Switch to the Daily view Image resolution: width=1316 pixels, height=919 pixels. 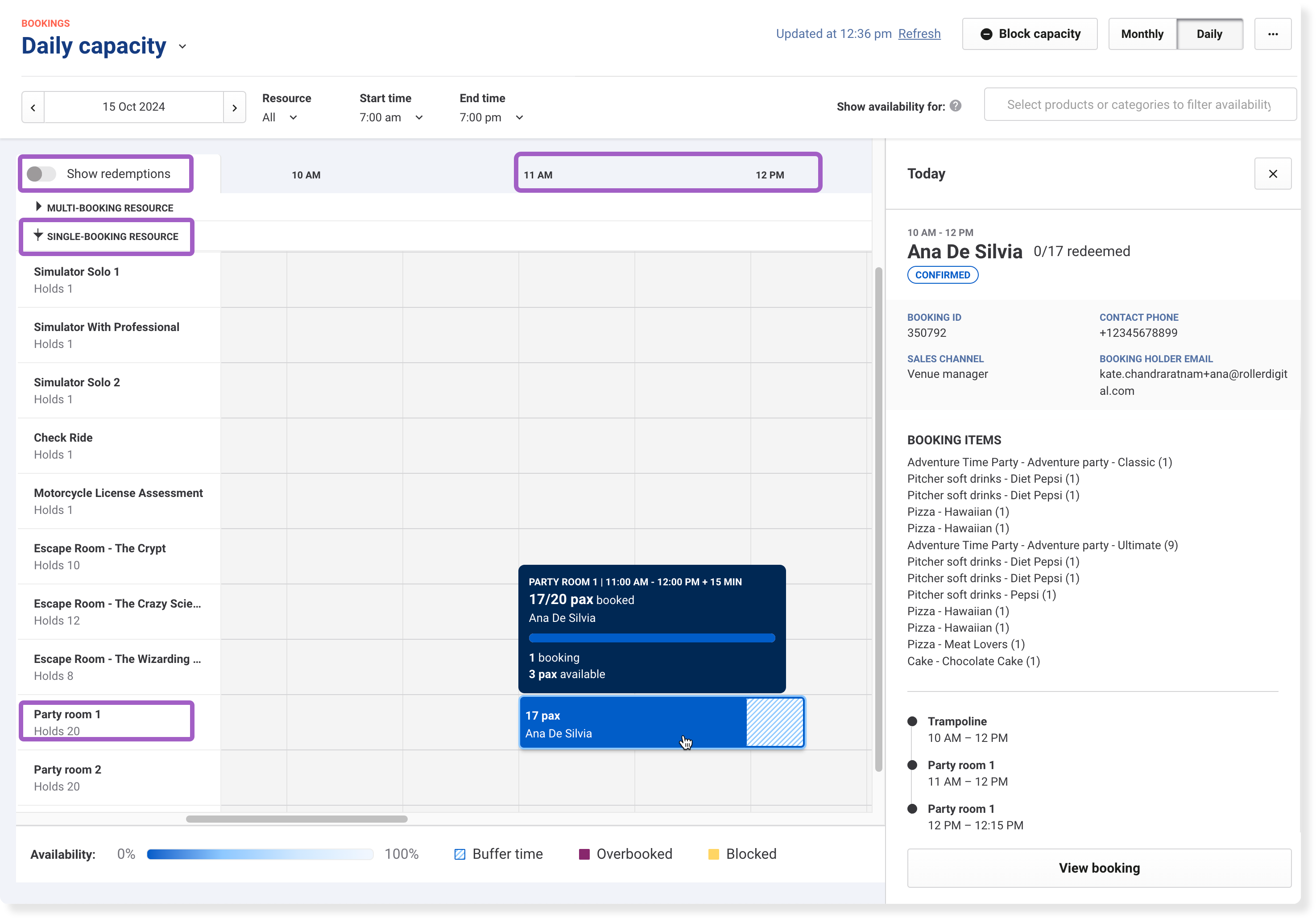(1209, 34)
